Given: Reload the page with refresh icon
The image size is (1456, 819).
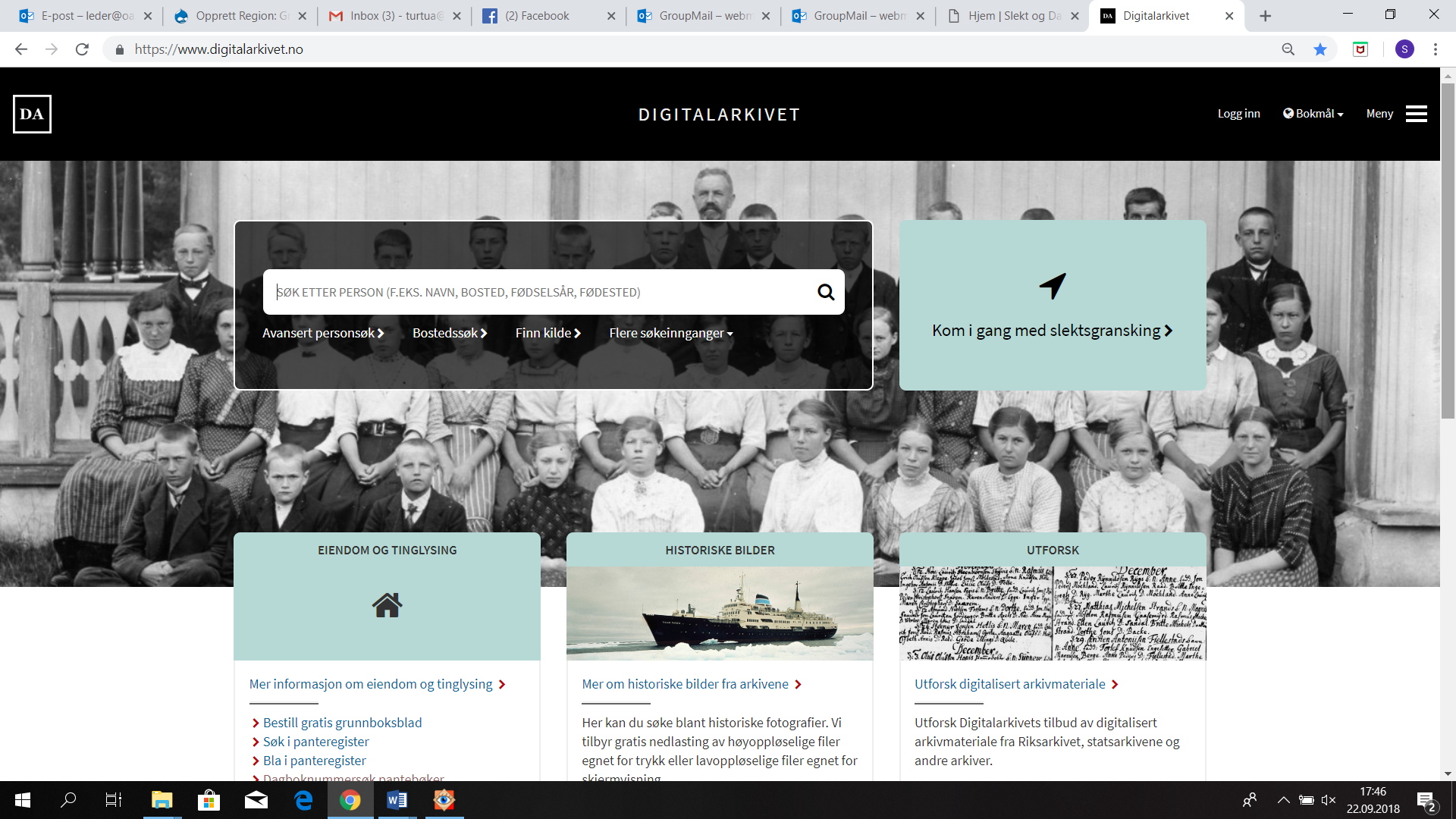Looking at the screenshot, I should tap(82, 49).
